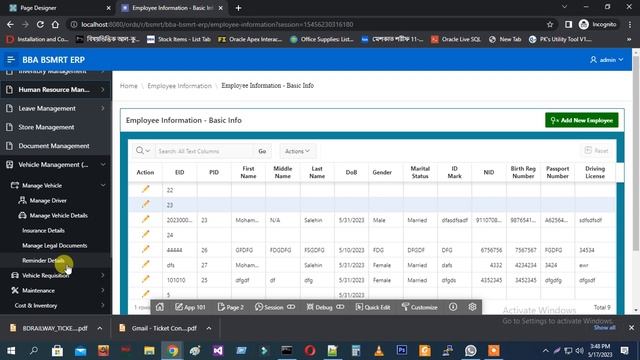Expand Leave Management submenu

tap(102, 109)
